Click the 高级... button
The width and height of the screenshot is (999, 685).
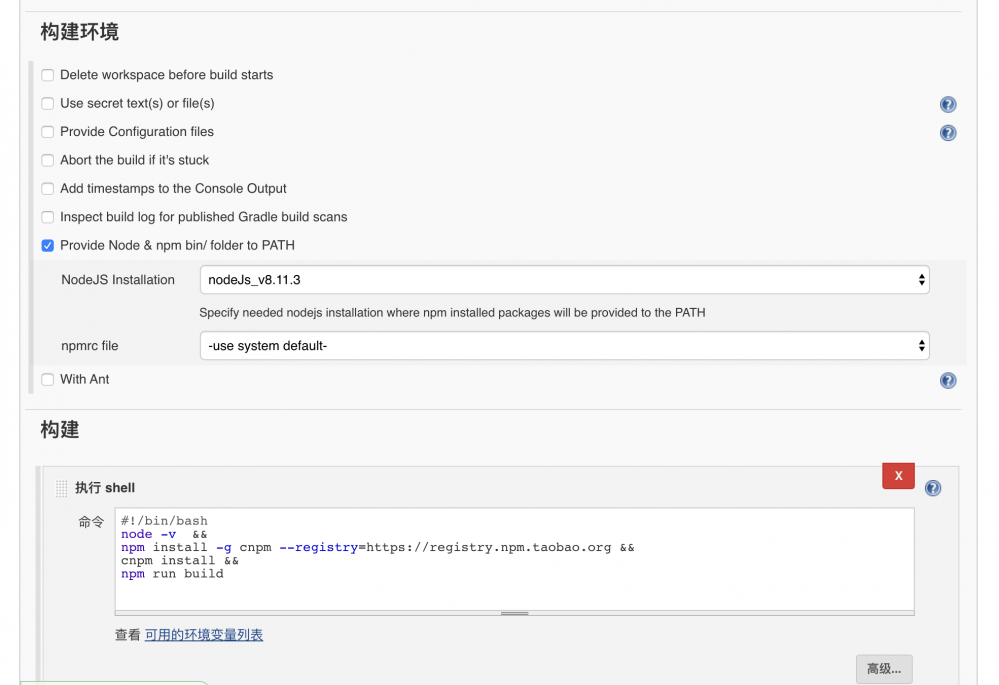pyautogui.click(x=883, y=668)
